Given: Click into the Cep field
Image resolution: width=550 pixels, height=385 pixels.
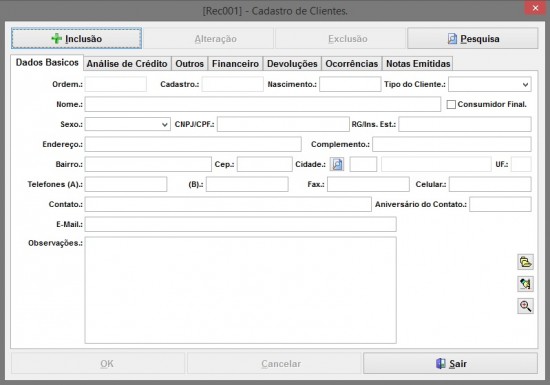Looking at the screenshot, I should (x=264, y=164).
